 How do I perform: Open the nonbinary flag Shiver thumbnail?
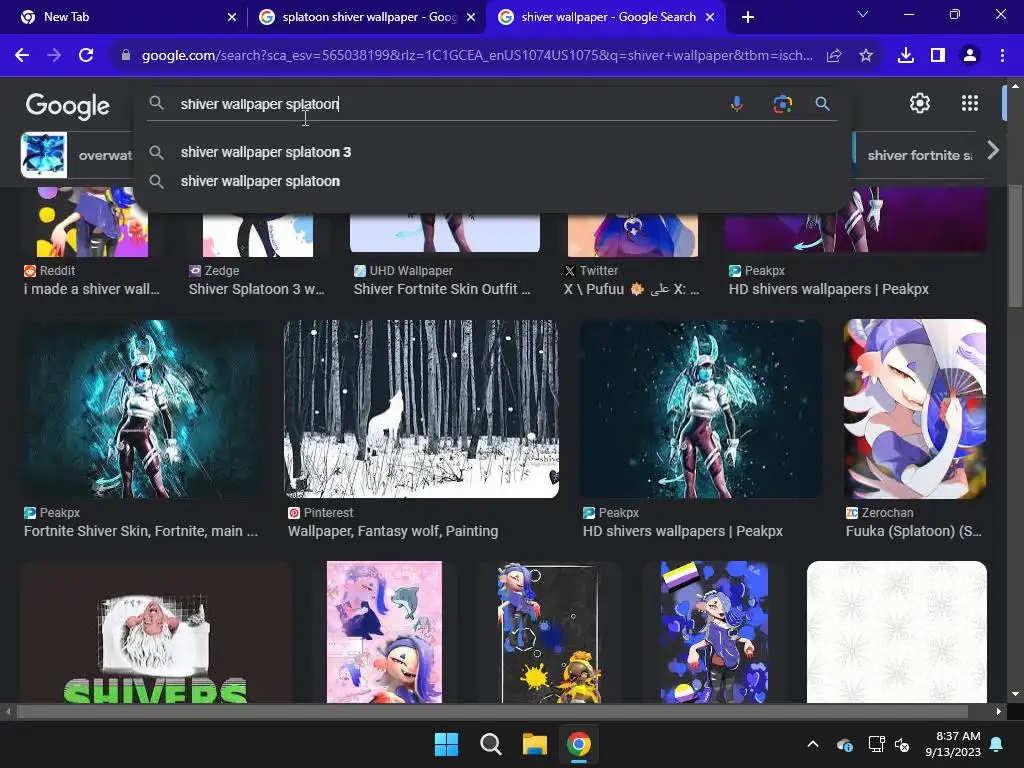coord(714,632)
